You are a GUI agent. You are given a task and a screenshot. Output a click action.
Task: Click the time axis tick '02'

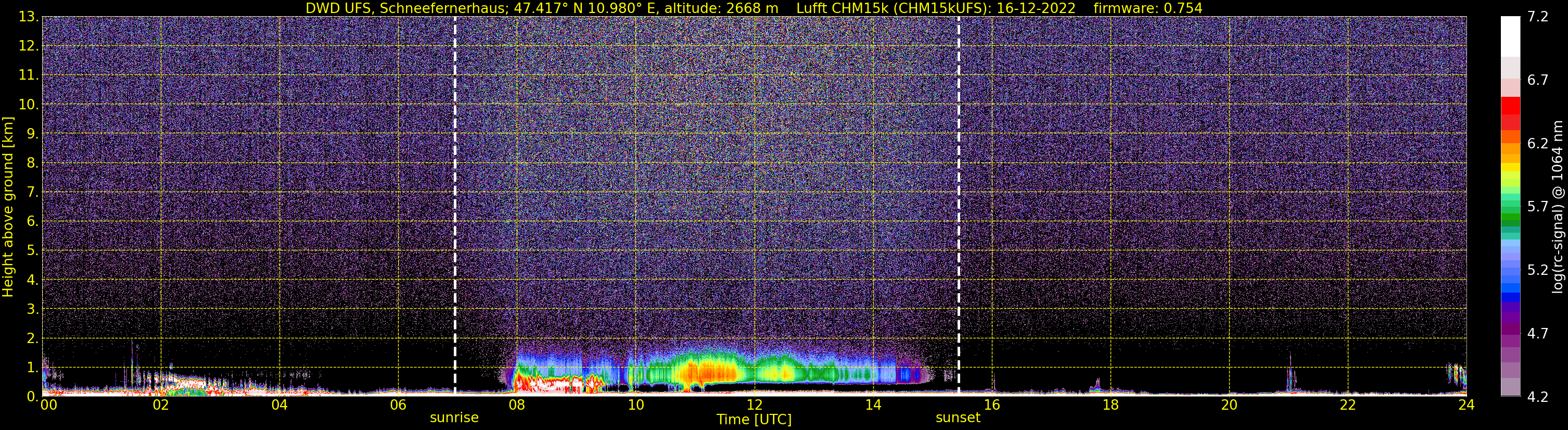161,405
